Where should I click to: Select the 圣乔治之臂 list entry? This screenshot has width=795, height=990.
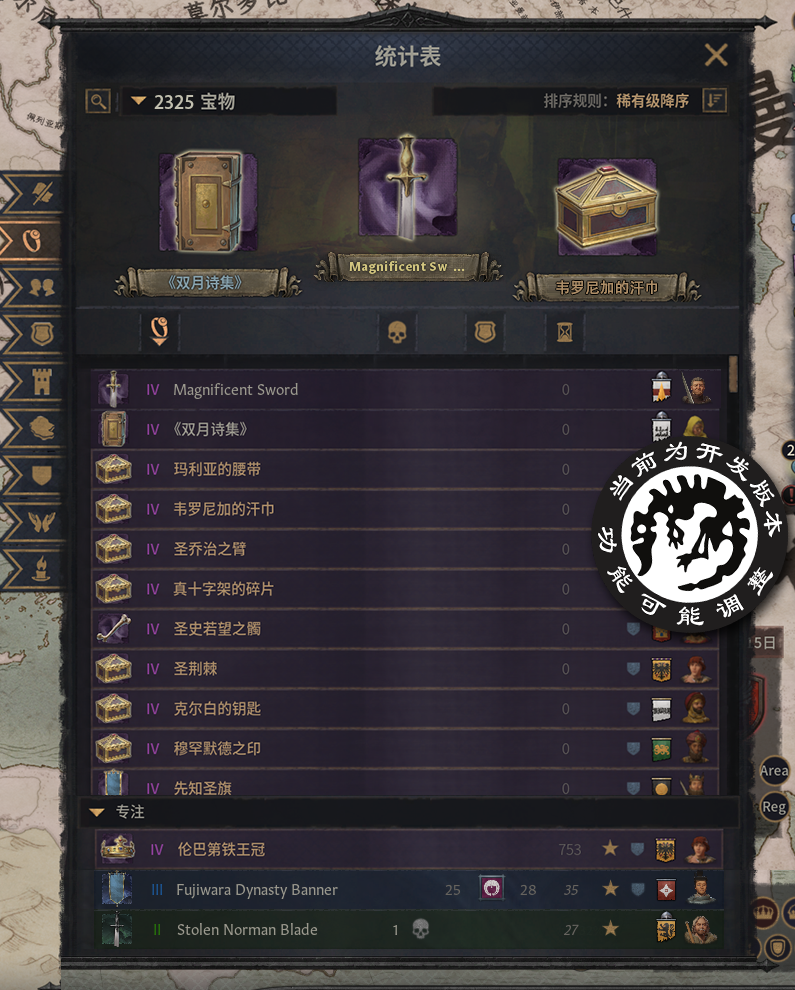(x=405, y=549)
